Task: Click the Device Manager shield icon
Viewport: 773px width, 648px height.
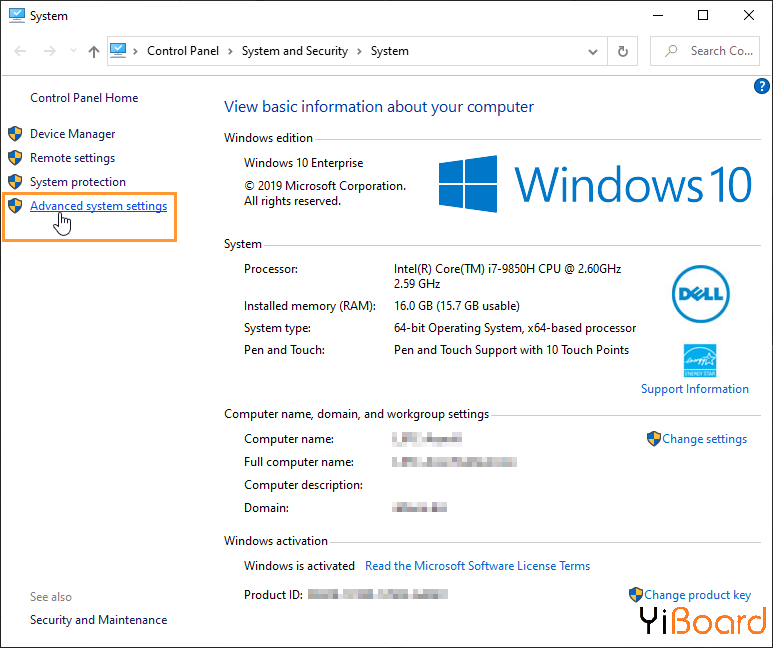Action: 15,134
